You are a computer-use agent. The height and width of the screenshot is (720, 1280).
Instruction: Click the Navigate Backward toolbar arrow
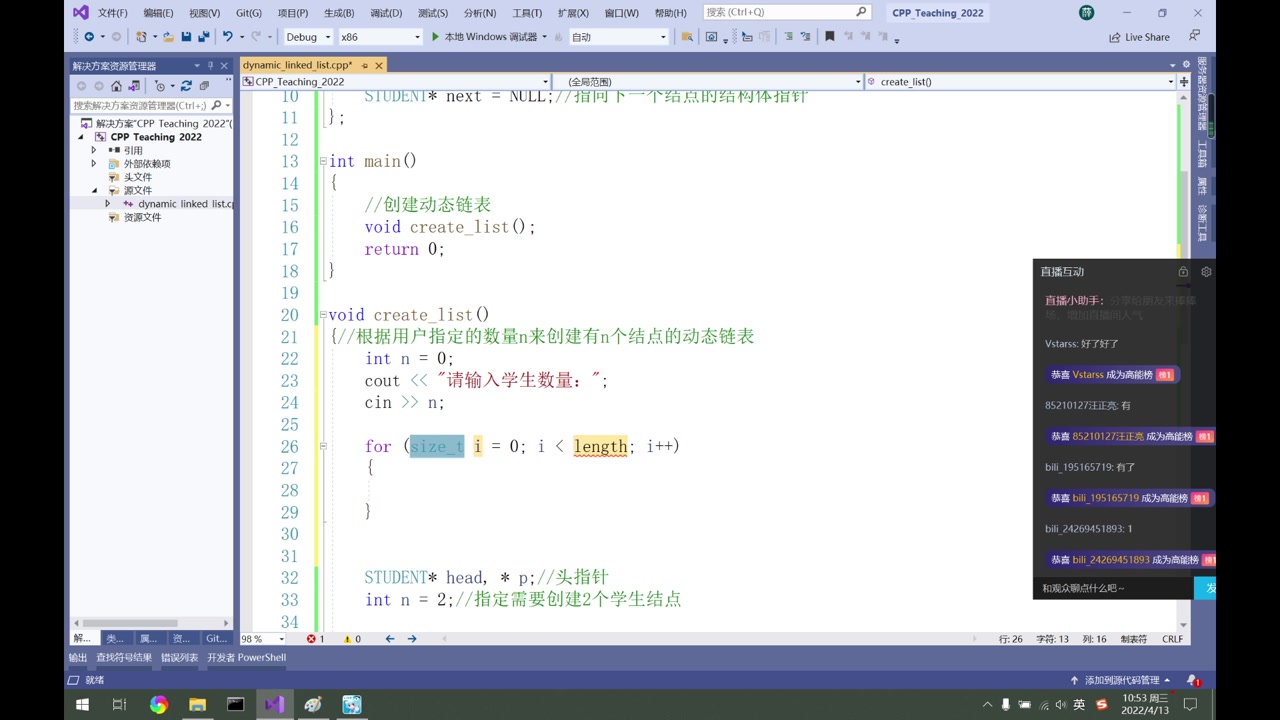coord(90,36)
